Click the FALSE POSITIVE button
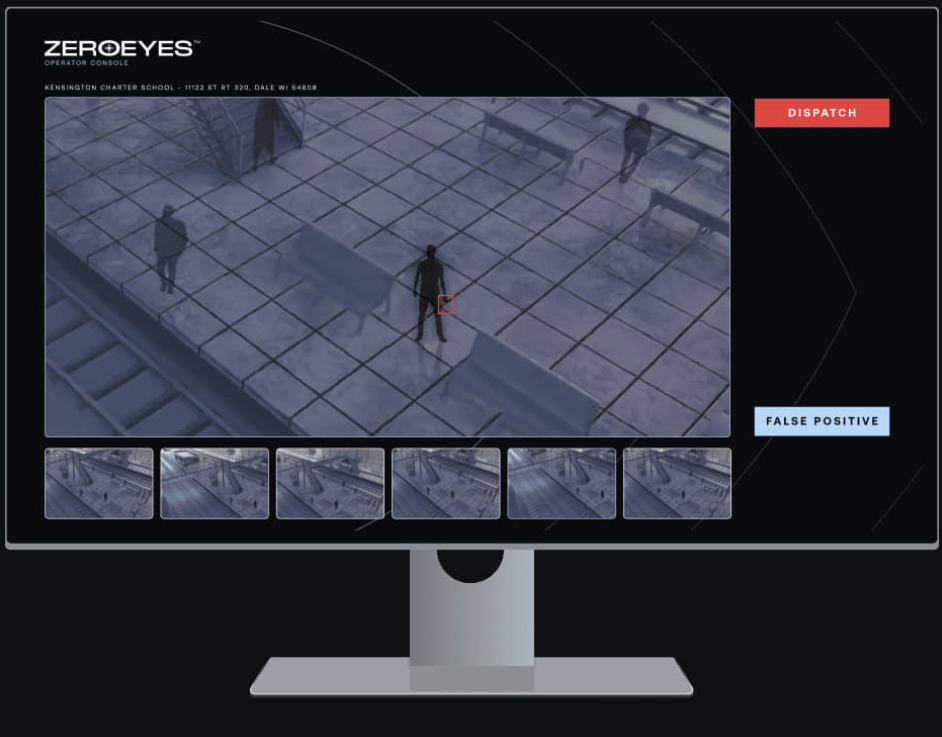Viewport: 942px width, 737px height. tap(821, 421)
